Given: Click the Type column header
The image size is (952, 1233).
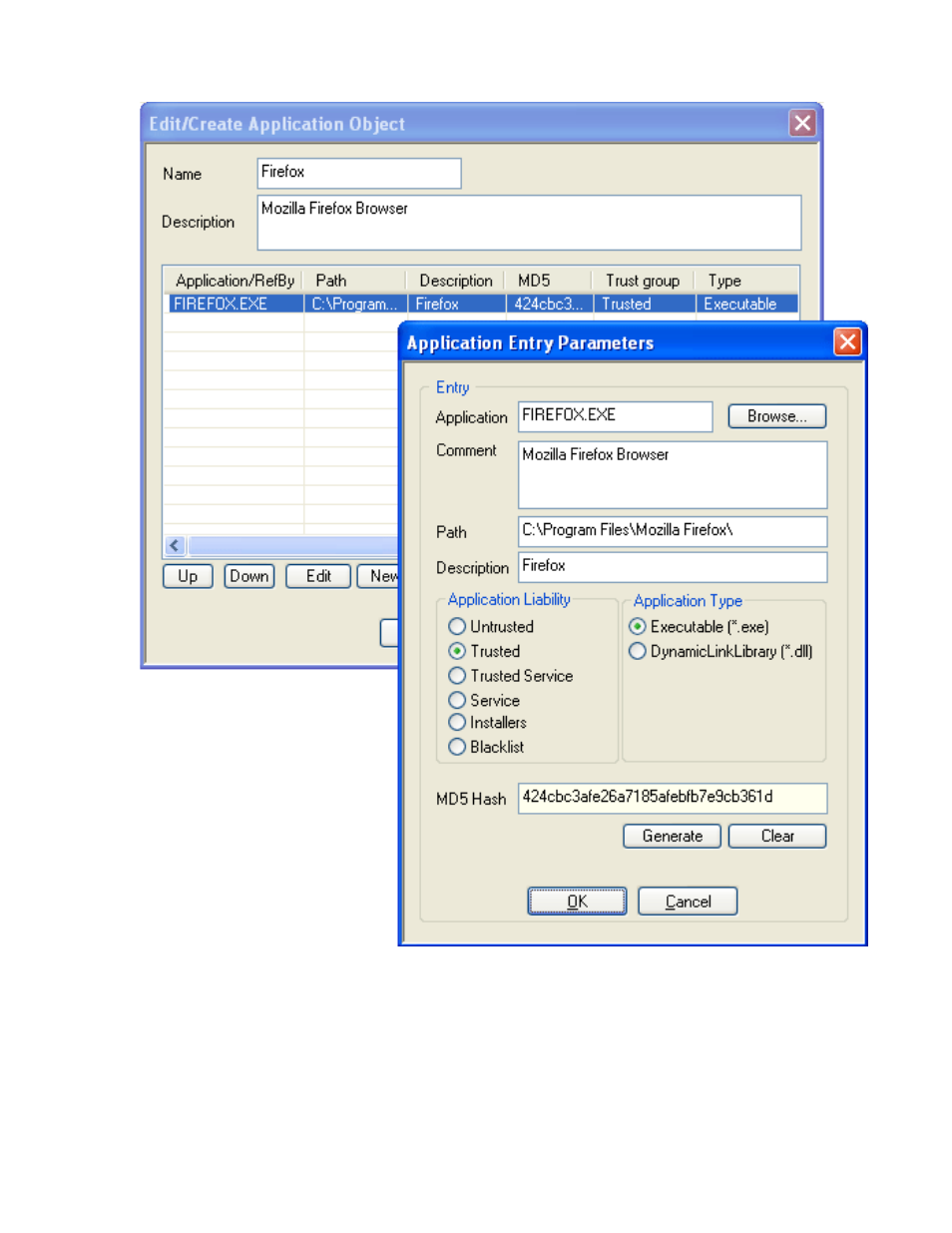Looking at the screenshot, I should [x=746, y=281].
